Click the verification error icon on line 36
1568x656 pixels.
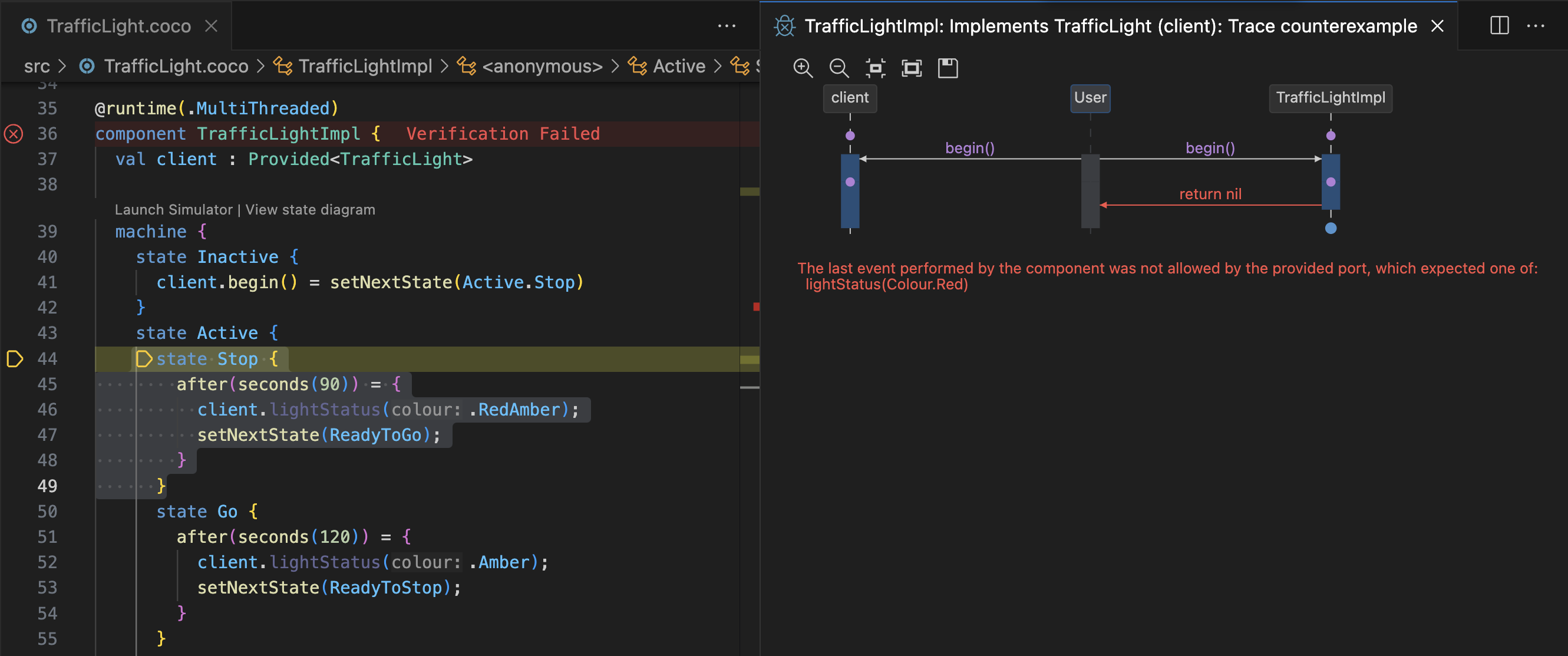click(x=14, y=133)
